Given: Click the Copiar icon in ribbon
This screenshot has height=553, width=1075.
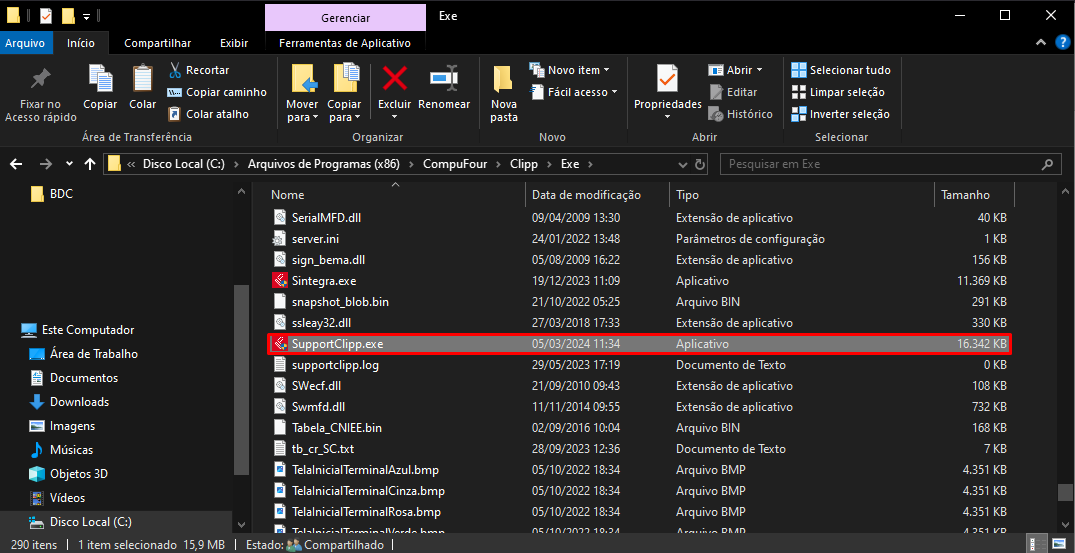Looking at the screenshot, I should click(100, 80).
